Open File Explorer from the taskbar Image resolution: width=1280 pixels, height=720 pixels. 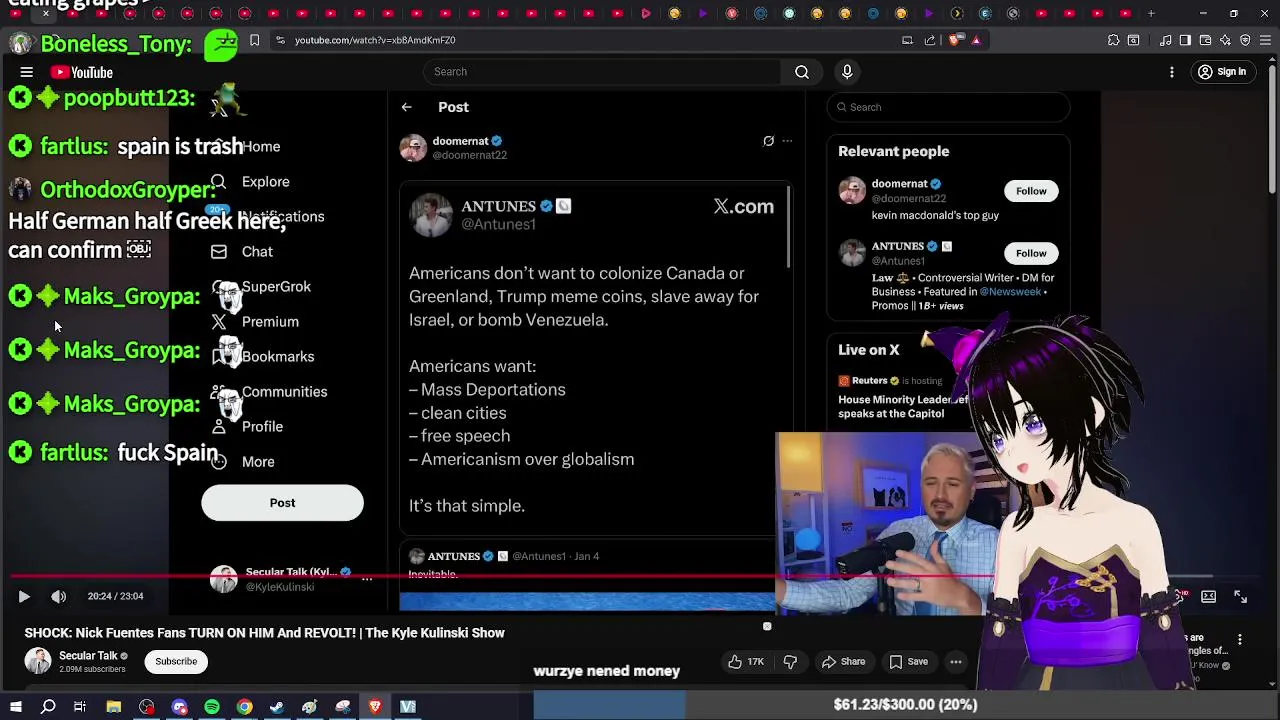pyautogui.click(x=114, y=707)
